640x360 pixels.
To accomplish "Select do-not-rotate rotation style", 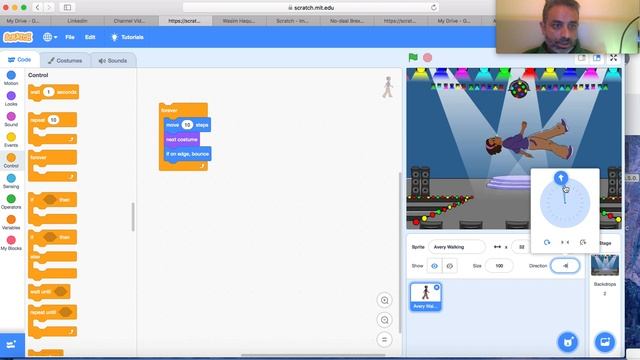I will [x=583, y=242].
